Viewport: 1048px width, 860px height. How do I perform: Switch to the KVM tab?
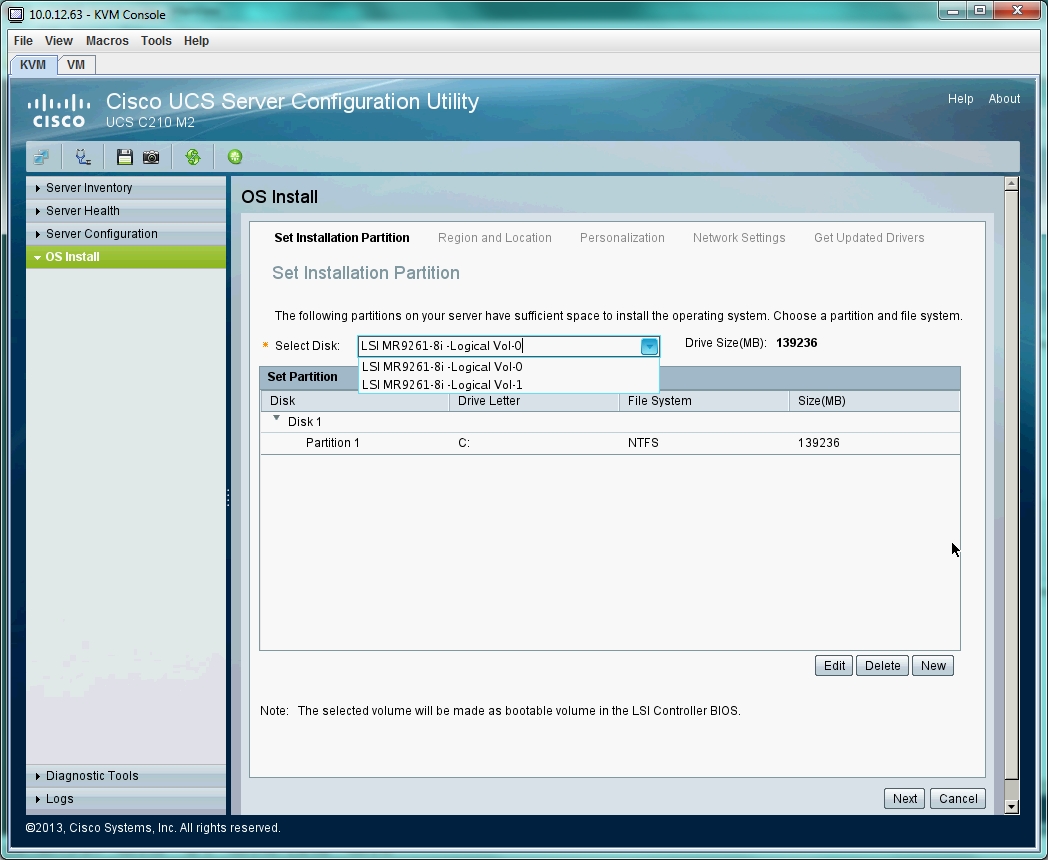pos(33,65)
